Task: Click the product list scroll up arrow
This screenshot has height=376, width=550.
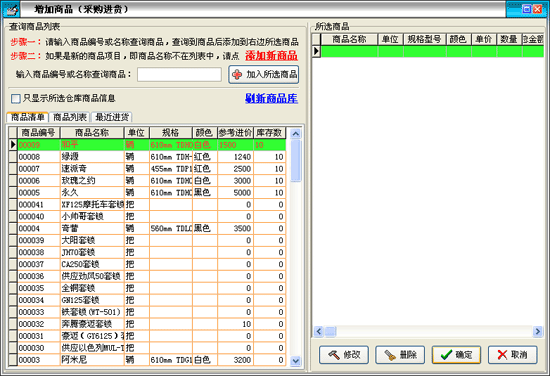Action: 296,133
